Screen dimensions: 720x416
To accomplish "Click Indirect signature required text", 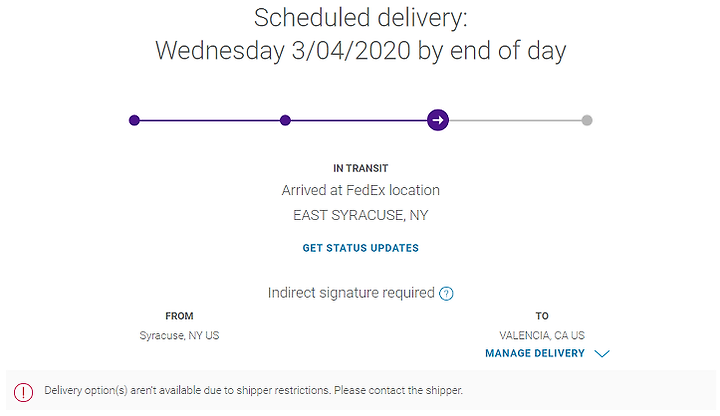I will pos(351,293).
